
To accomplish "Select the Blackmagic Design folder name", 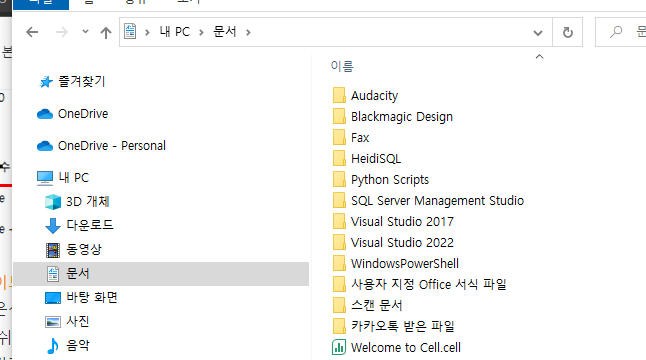I will tap(402, 117).
